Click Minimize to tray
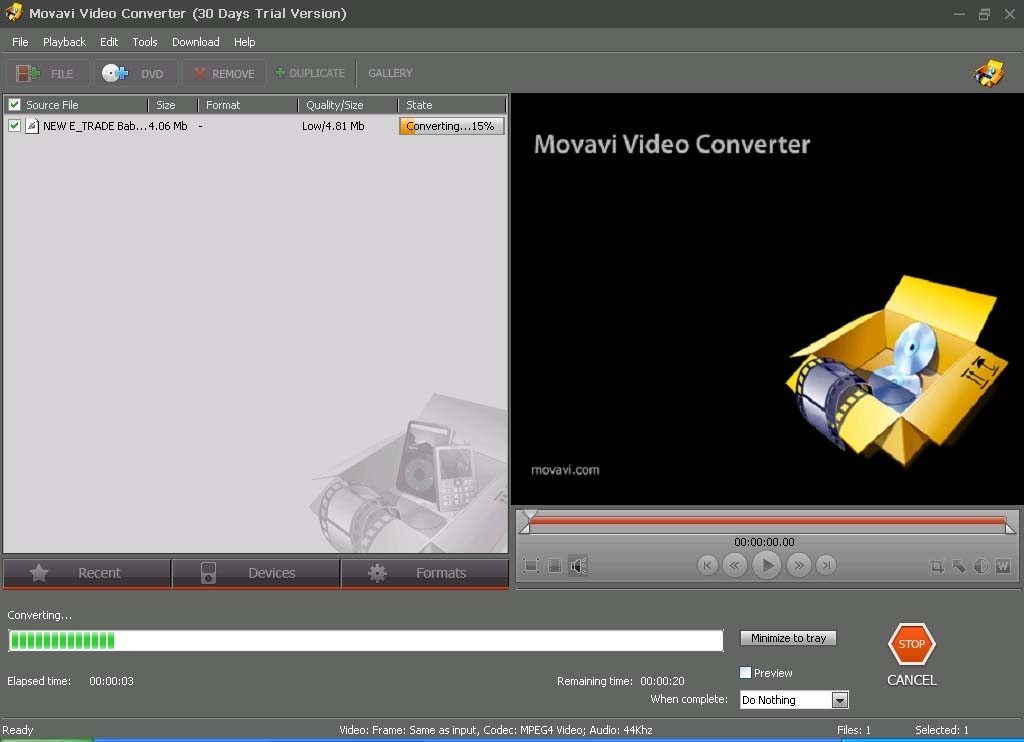 pyautogui.click(x=788, y=638)
